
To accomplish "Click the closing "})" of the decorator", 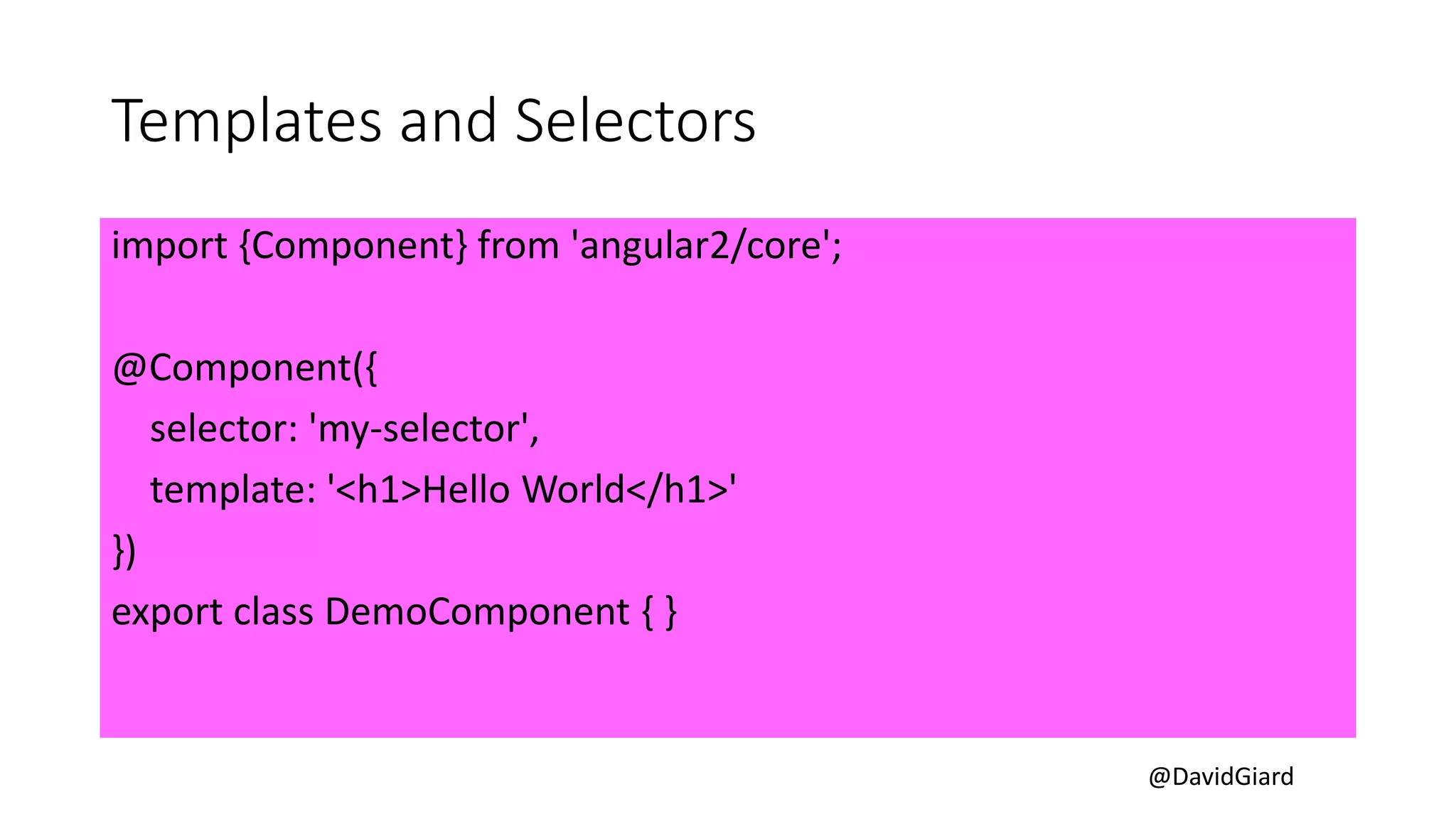I will click(x=124, y=551).
